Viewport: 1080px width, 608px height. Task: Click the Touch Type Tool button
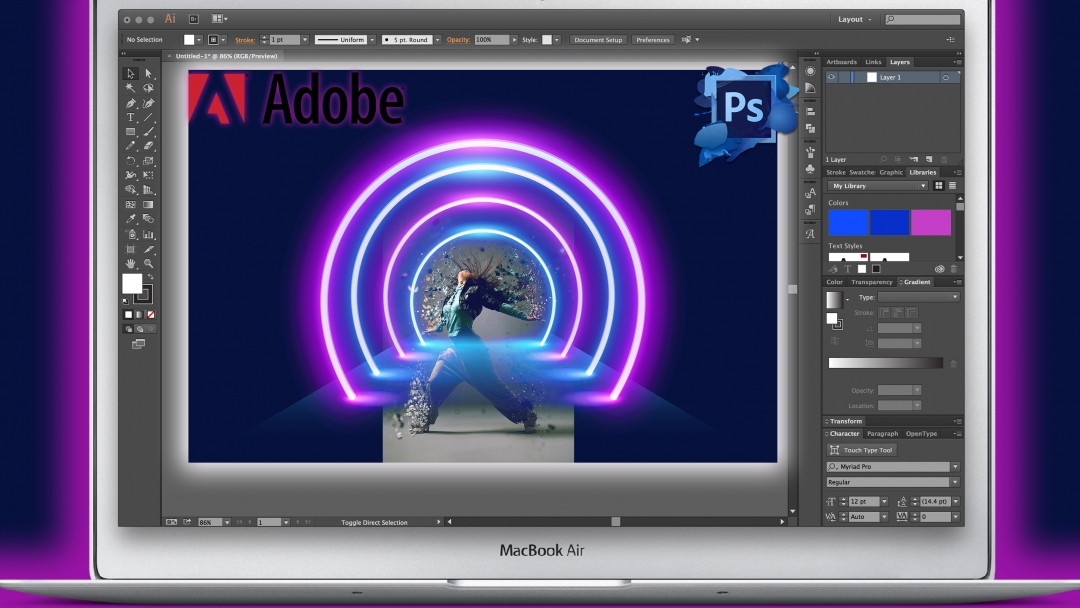coord(862,450)
